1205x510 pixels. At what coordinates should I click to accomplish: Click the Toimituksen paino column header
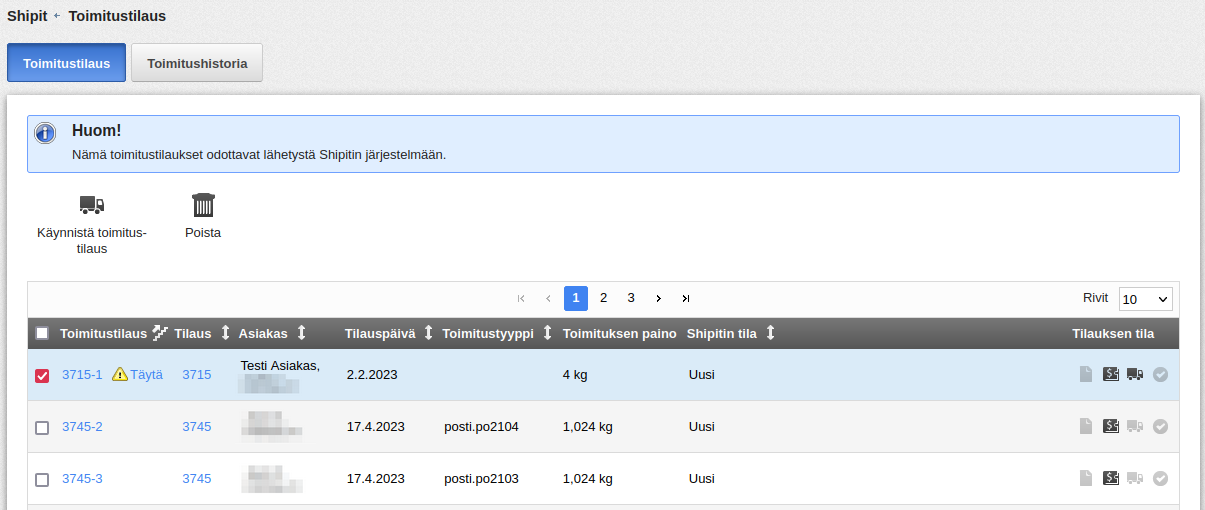[x=620, y=333]
